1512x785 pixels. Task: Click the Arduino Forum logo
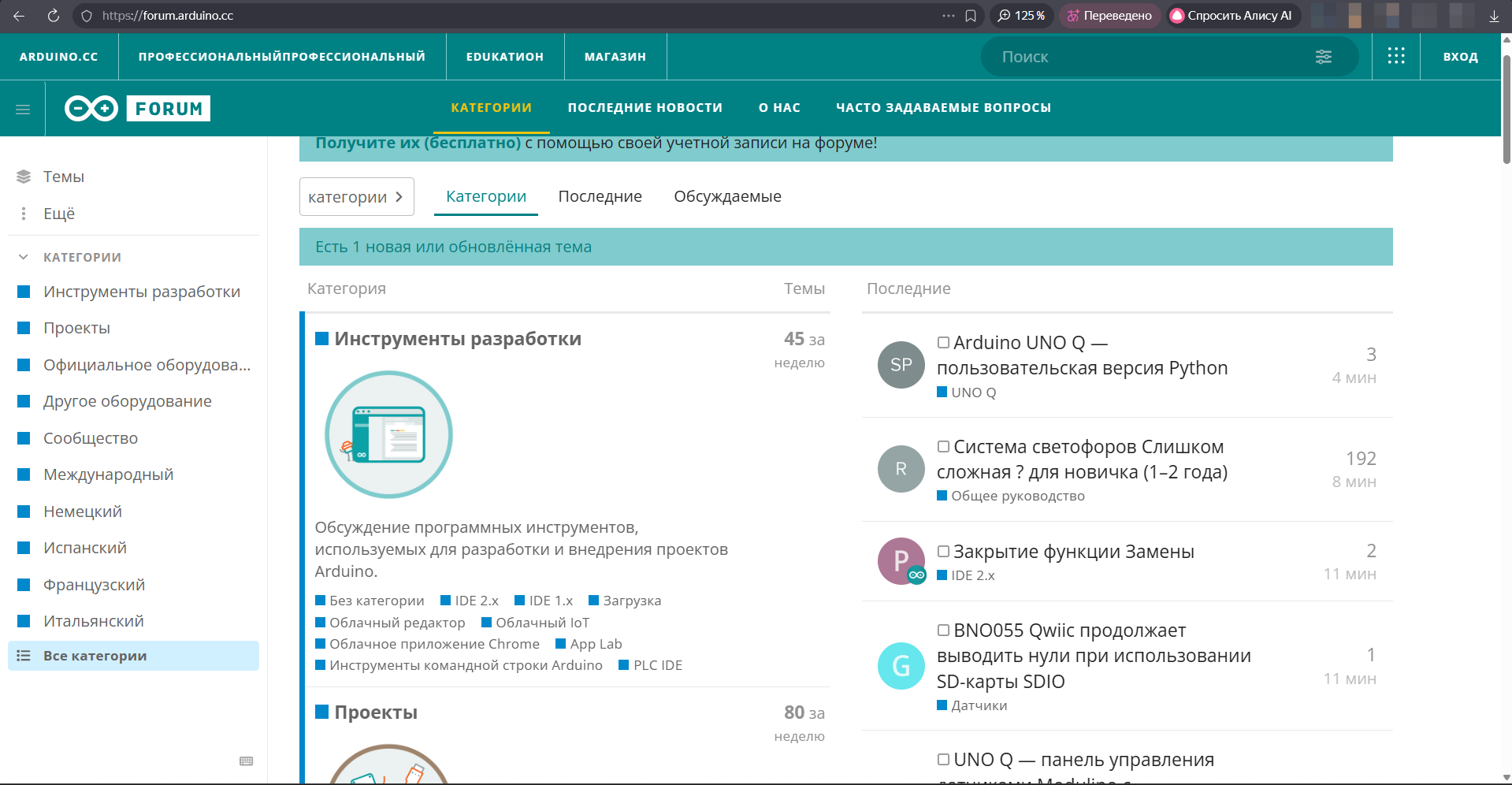click(138, 109)
